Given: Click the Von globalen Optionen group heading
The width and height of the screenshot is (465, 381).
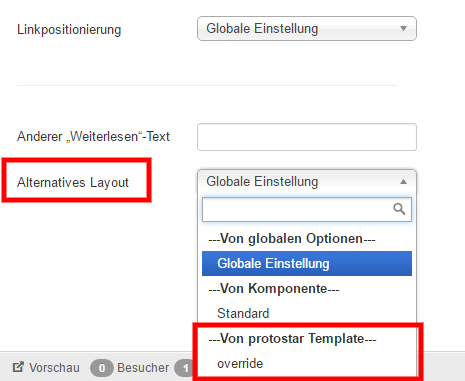Looking at the screenshot, I should click(292, 238).
